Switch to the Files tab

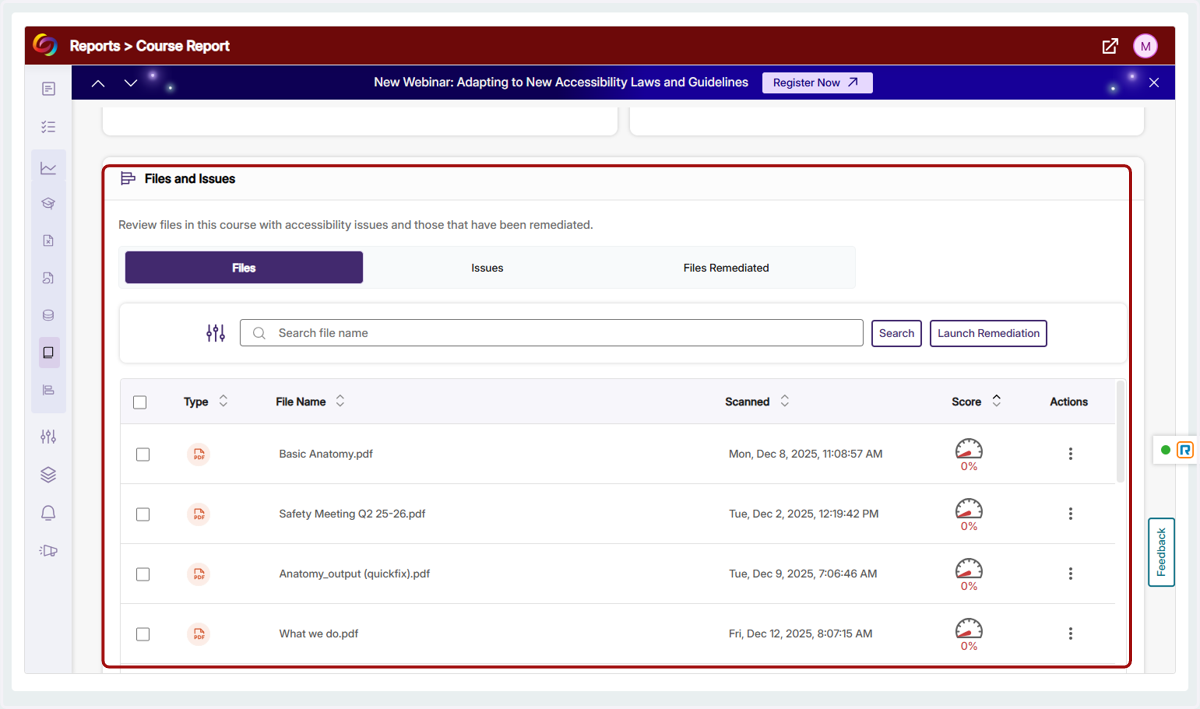244,268
